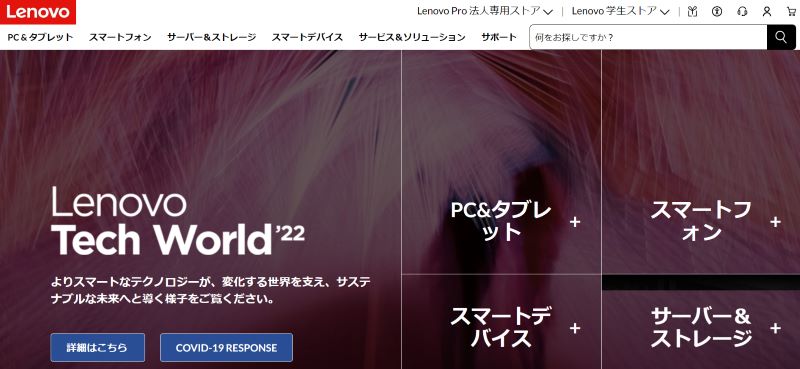Click the plus icon beside サーバー&ストレージ tile

[x=776, y=328]
